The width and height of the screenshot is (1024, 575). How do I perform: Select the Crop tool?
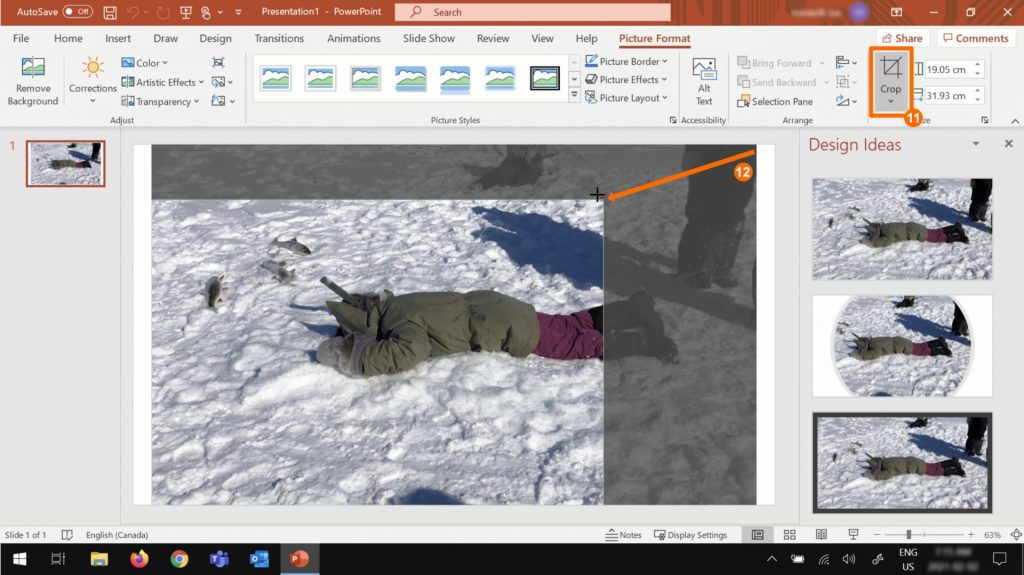click(890, 69)
